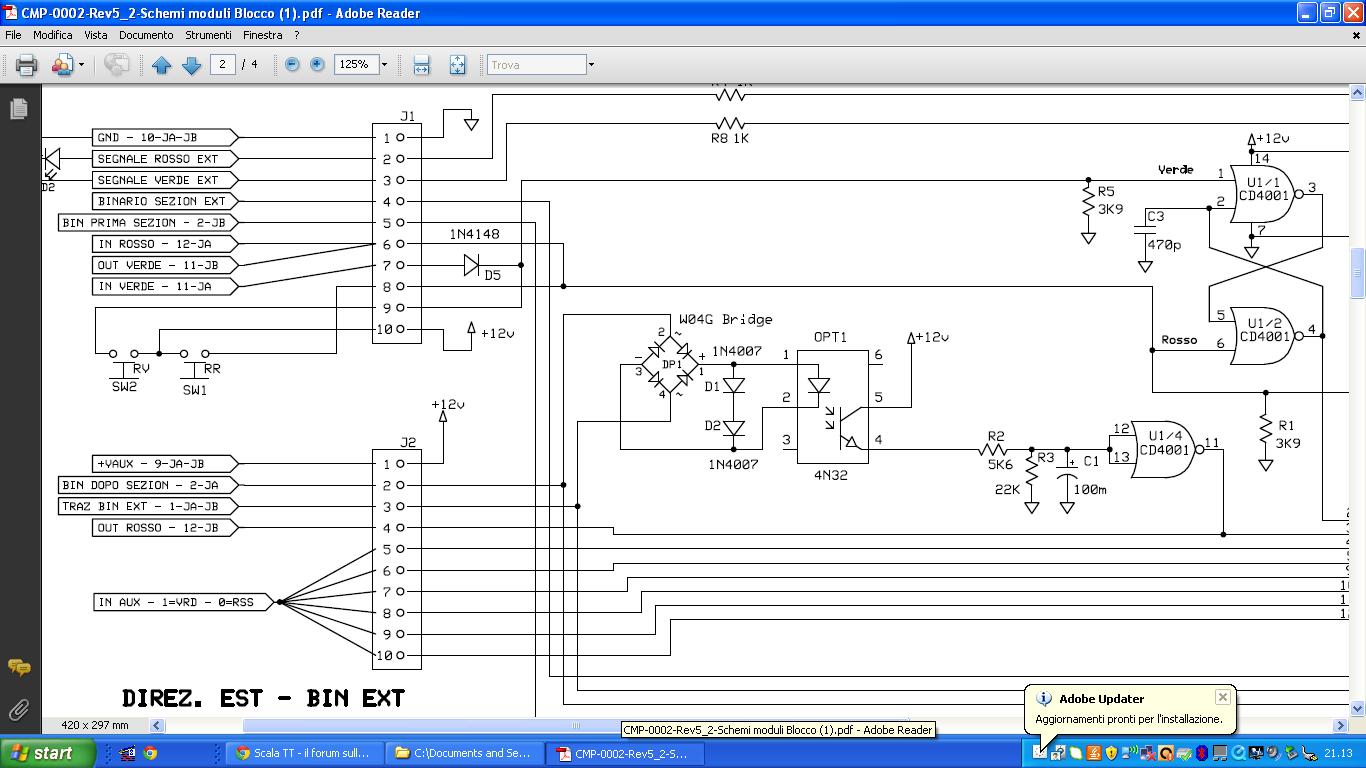Open the Pages panel icon in the left sidebar
Image resolution: width=1366 pixels, height=768 pixels.
click(18, 108)
